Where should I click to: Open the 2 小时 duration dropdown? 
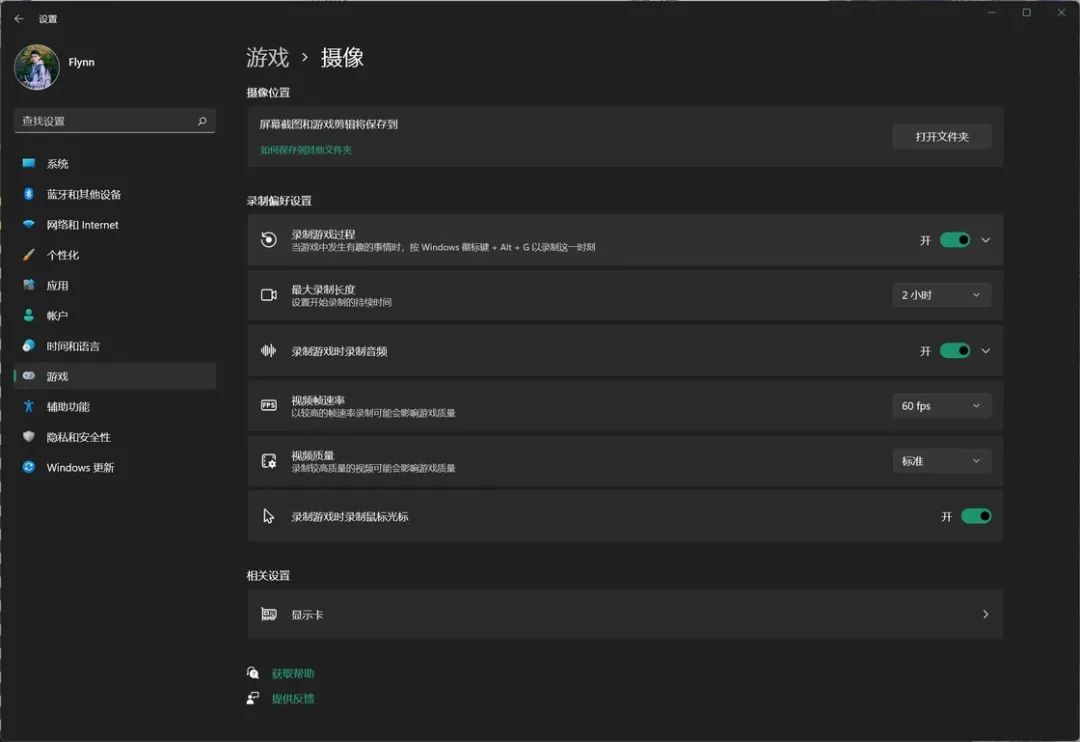[x=942, y=295]
